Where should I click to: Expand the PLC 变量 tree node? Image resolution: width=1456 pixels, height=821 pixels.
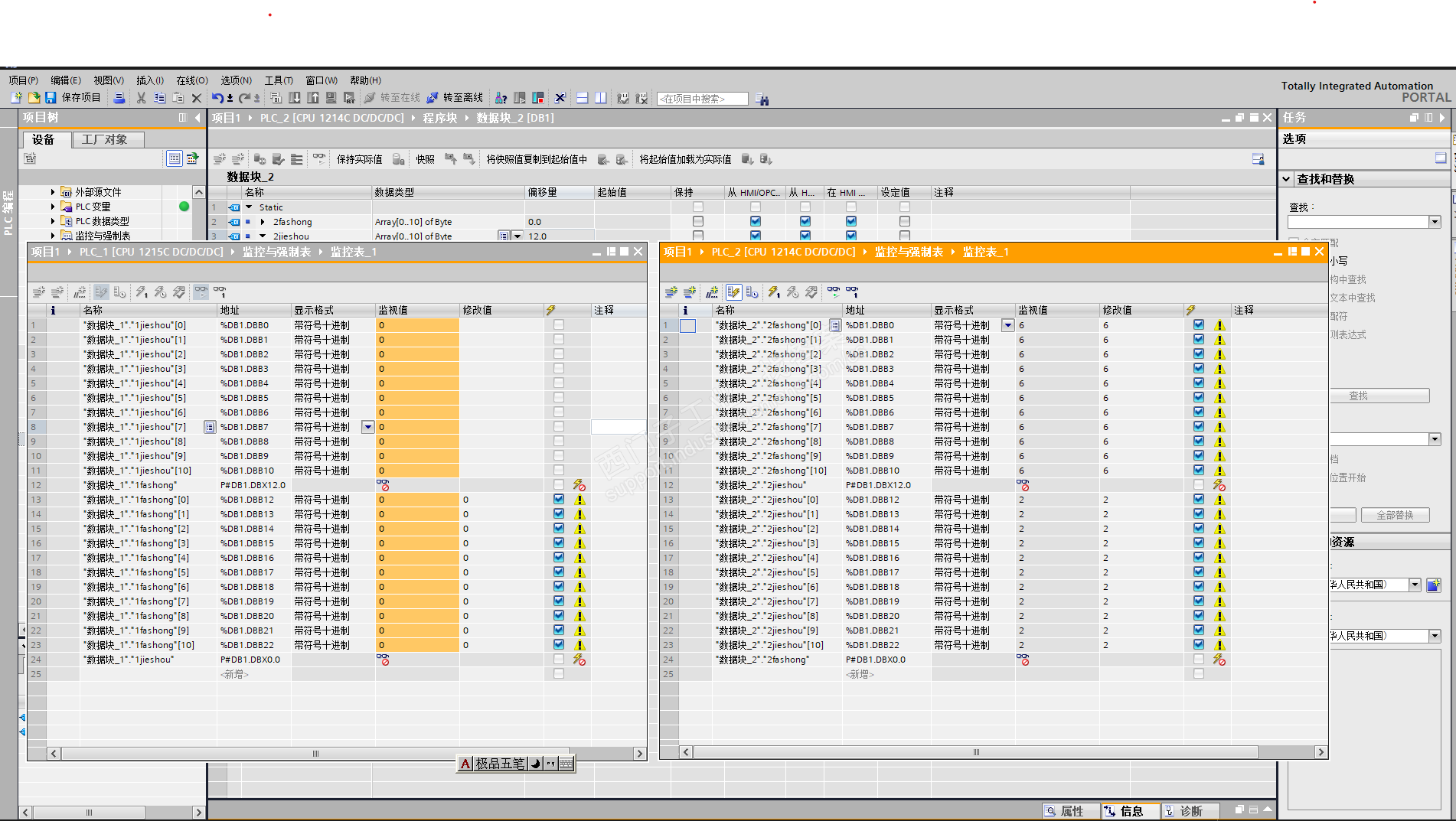coord(53,207)
